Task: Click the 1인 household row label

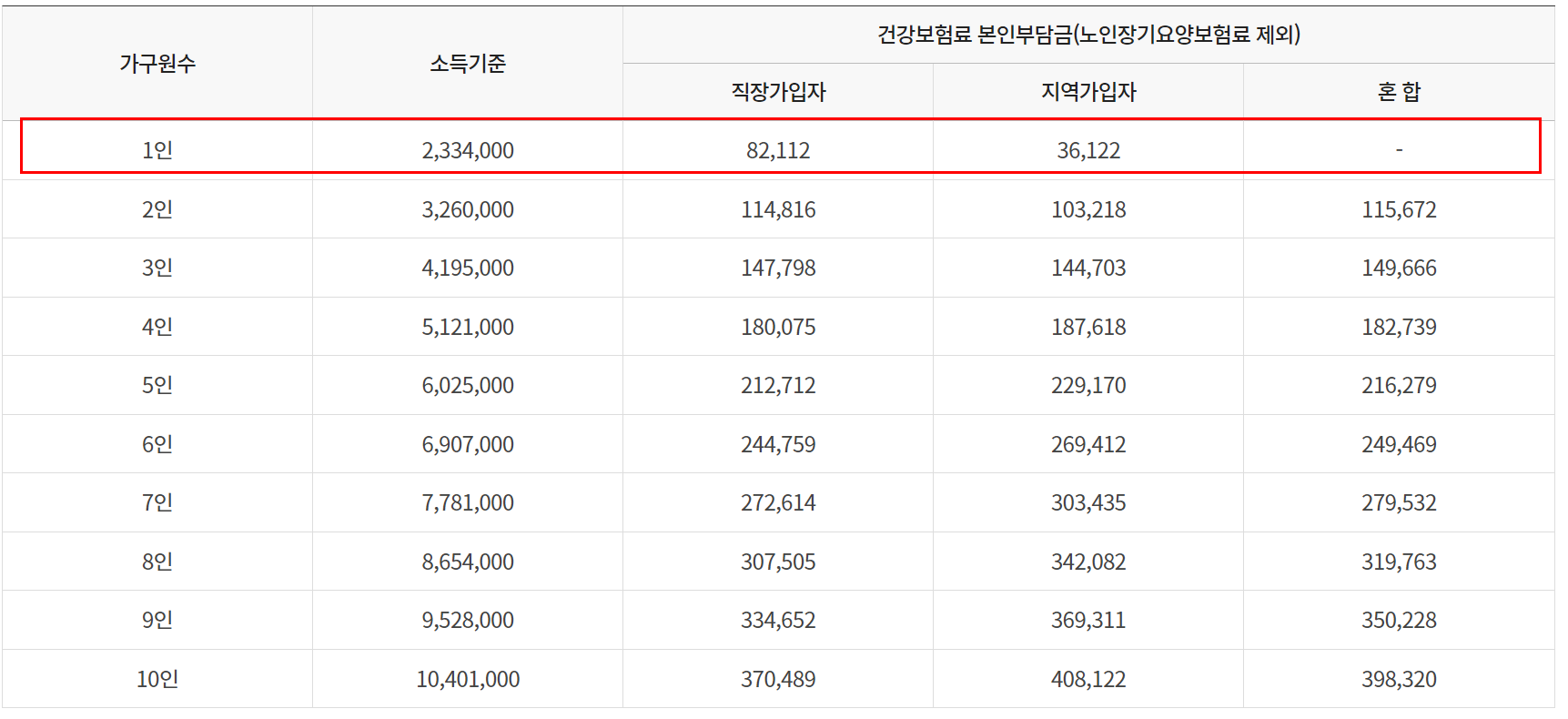Action: (157, 150)
